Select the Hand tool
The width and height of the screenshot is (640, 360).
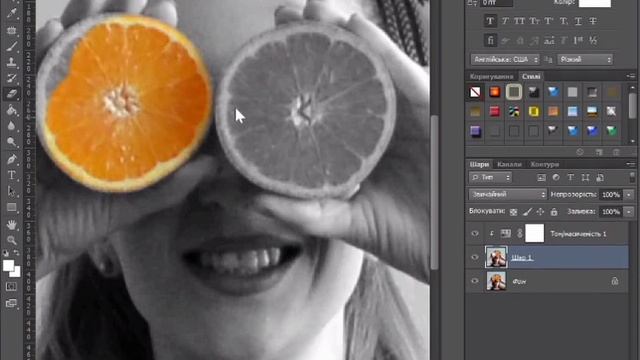point(11,224)
